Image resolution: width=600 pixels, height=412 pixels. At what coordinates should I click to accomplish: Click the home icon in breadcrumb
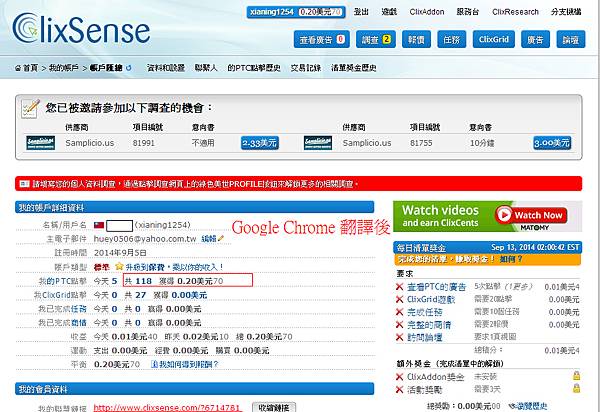[x=18, y=68]
